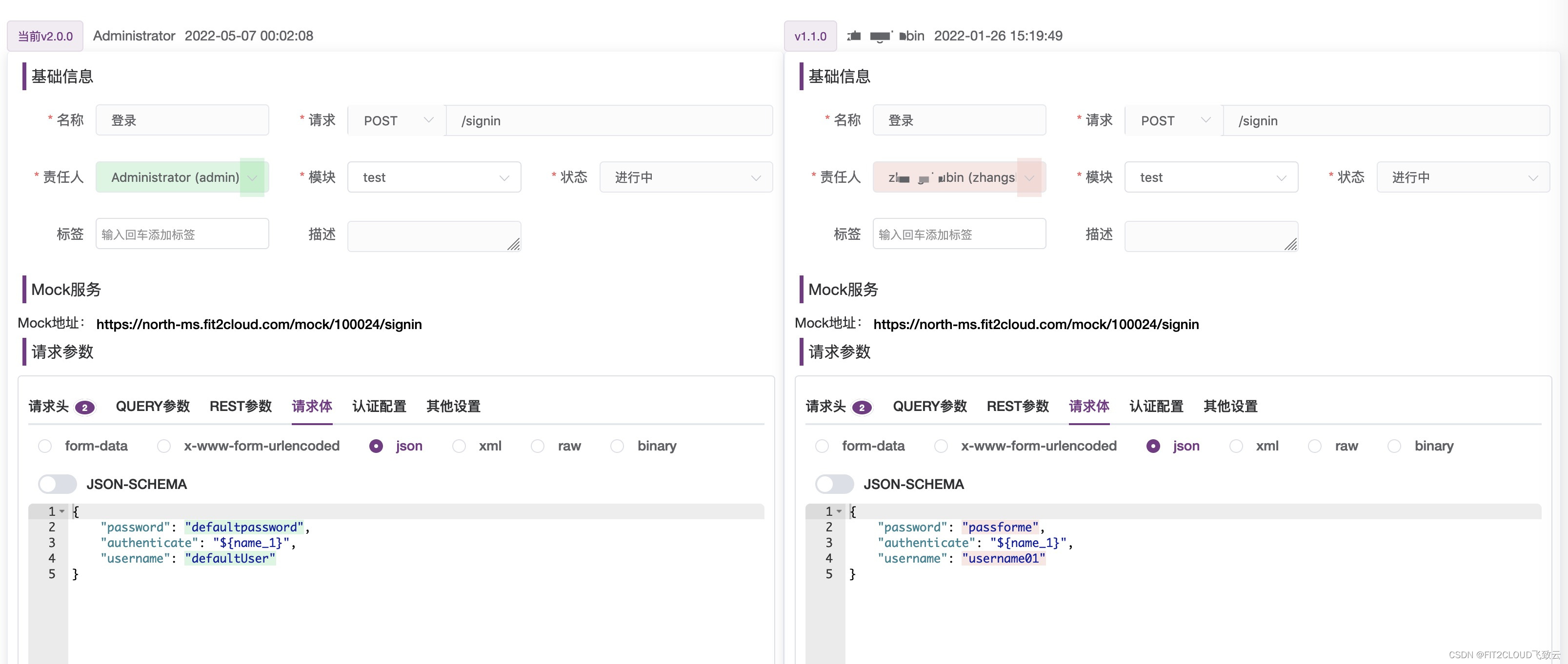The height and width of the screenshot is (664, 1568).
Task: Open POST method dropdown in left panel
Action: [x=397, y=120]
